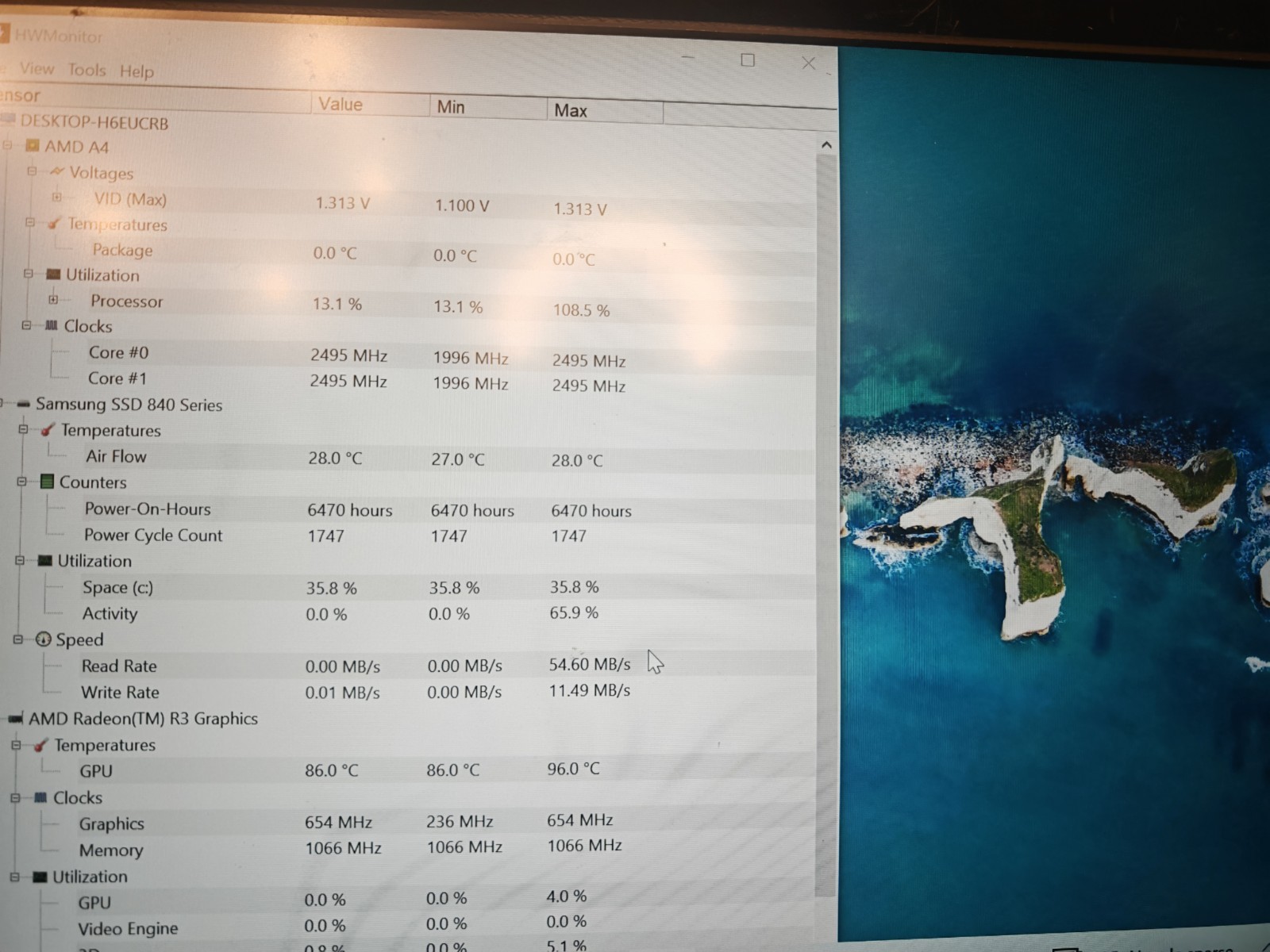
Task: Select the Package temperature row
Action: [x=408, y=252]
